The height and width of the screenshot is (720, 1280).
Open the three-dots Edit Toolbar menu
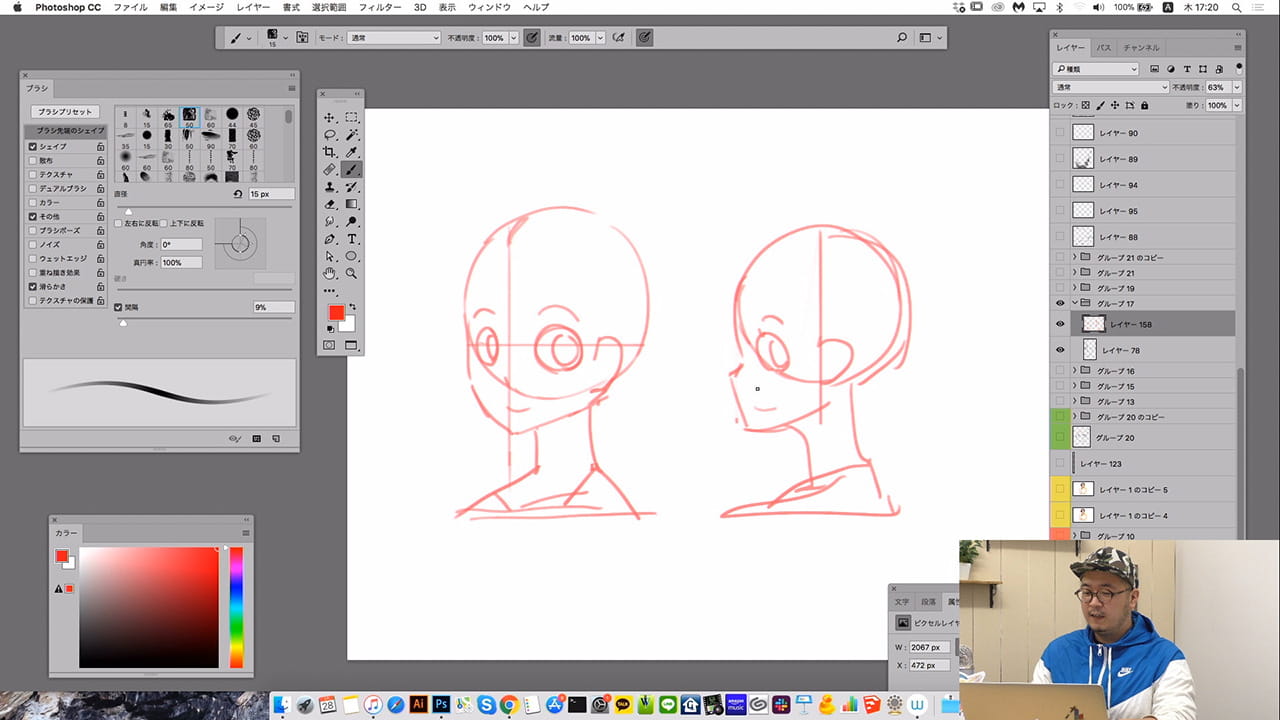[329, 291]
